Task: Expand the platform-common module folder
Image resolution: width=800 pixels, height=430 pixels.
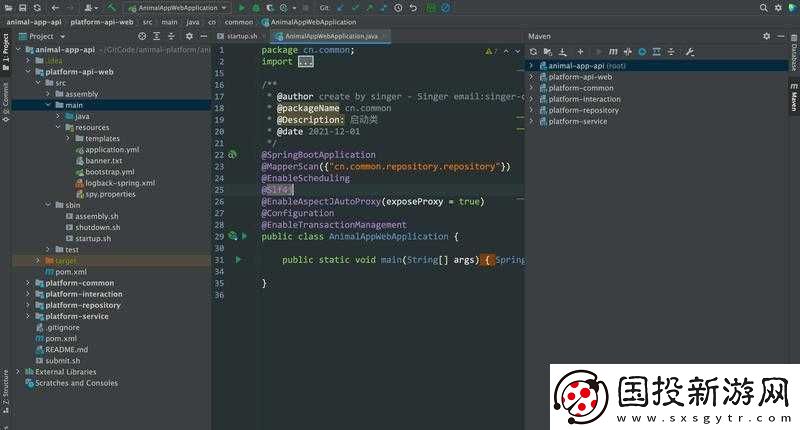Action: point(27,283)
